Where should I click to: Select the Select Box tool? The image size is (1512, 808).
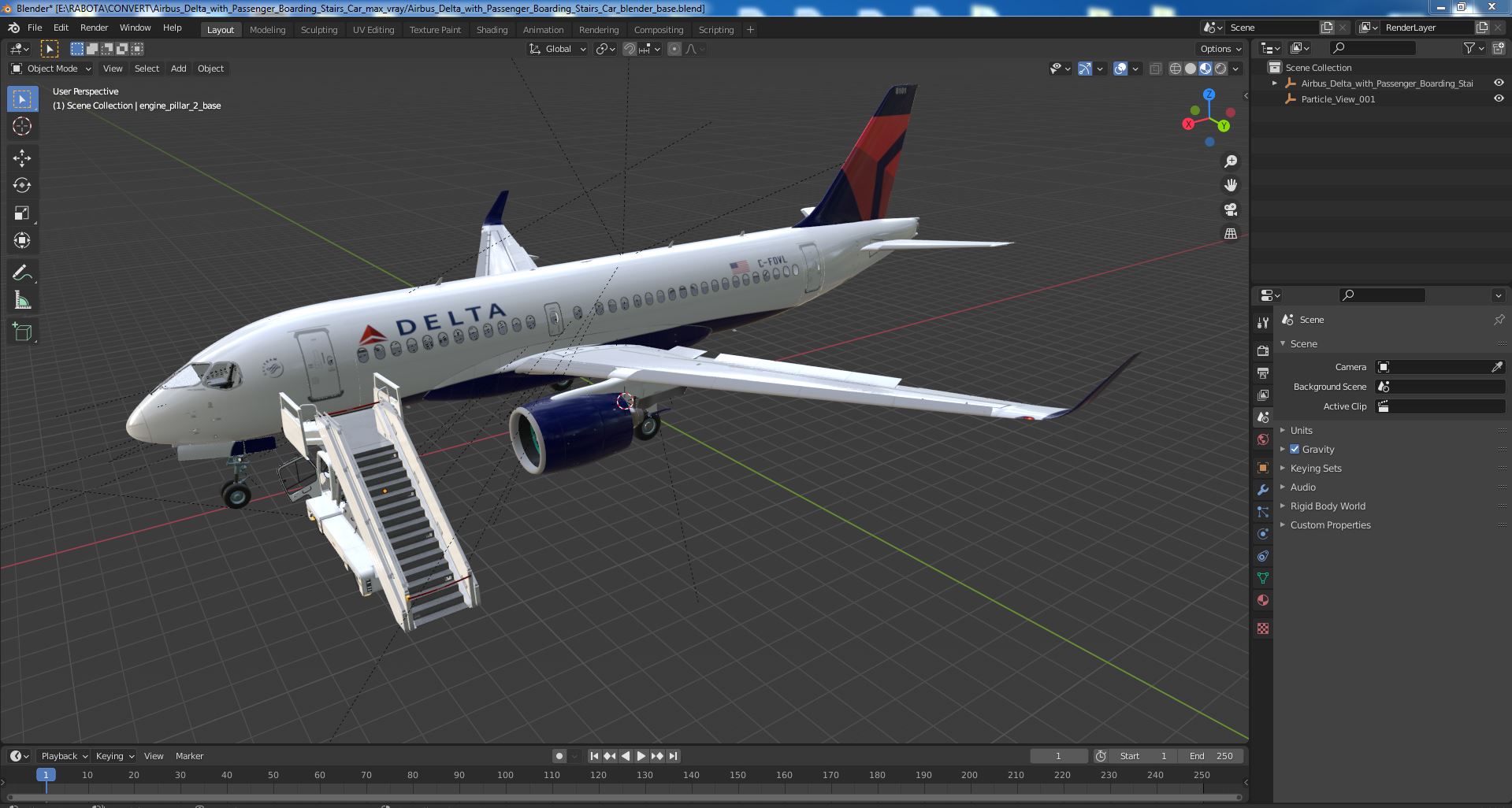[22, 99]
